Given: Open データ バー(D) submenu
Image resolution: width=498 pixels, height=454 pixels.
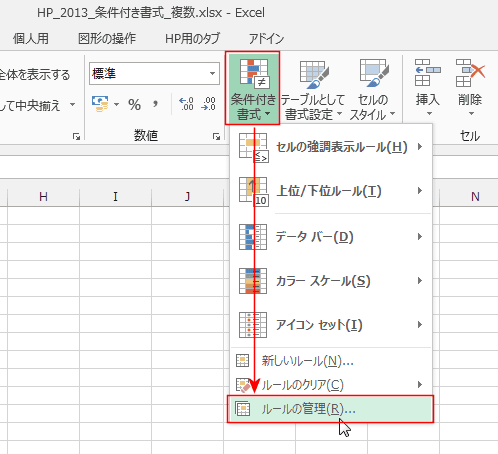Looking at the screenshot, I should click(331, 237).
